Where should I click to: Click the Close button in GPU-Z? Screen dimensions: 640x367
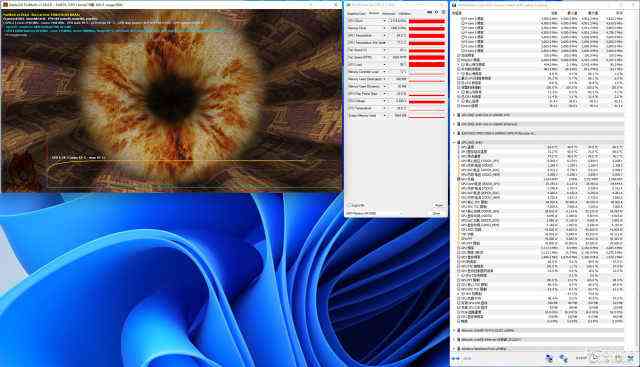point(436,213)
